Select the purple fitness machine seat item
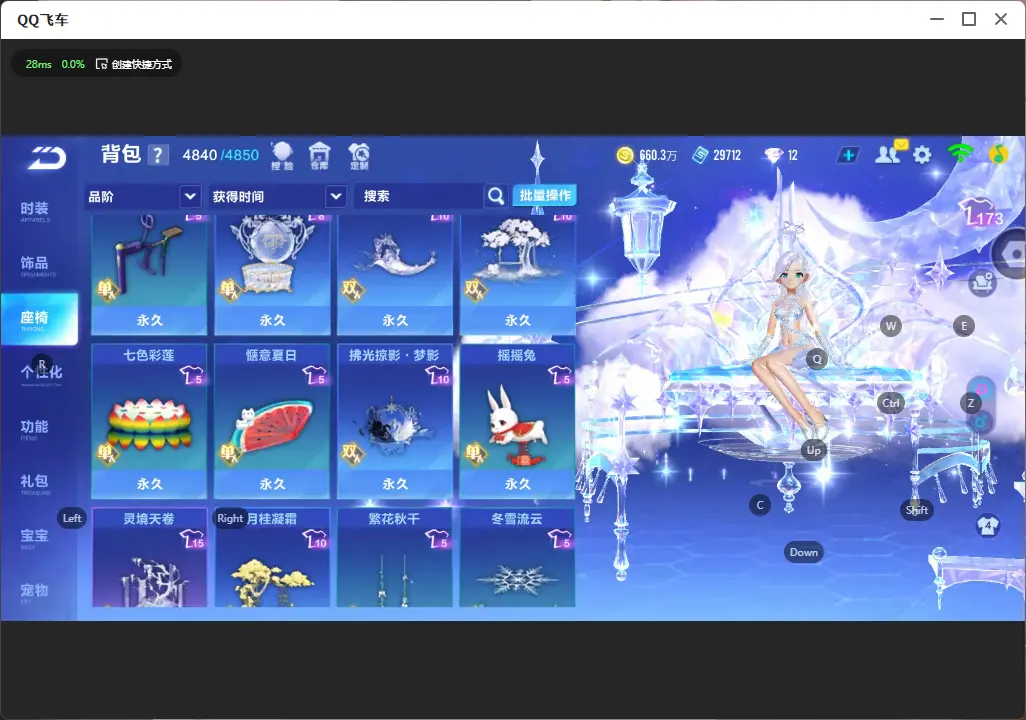 coord(149,275)
